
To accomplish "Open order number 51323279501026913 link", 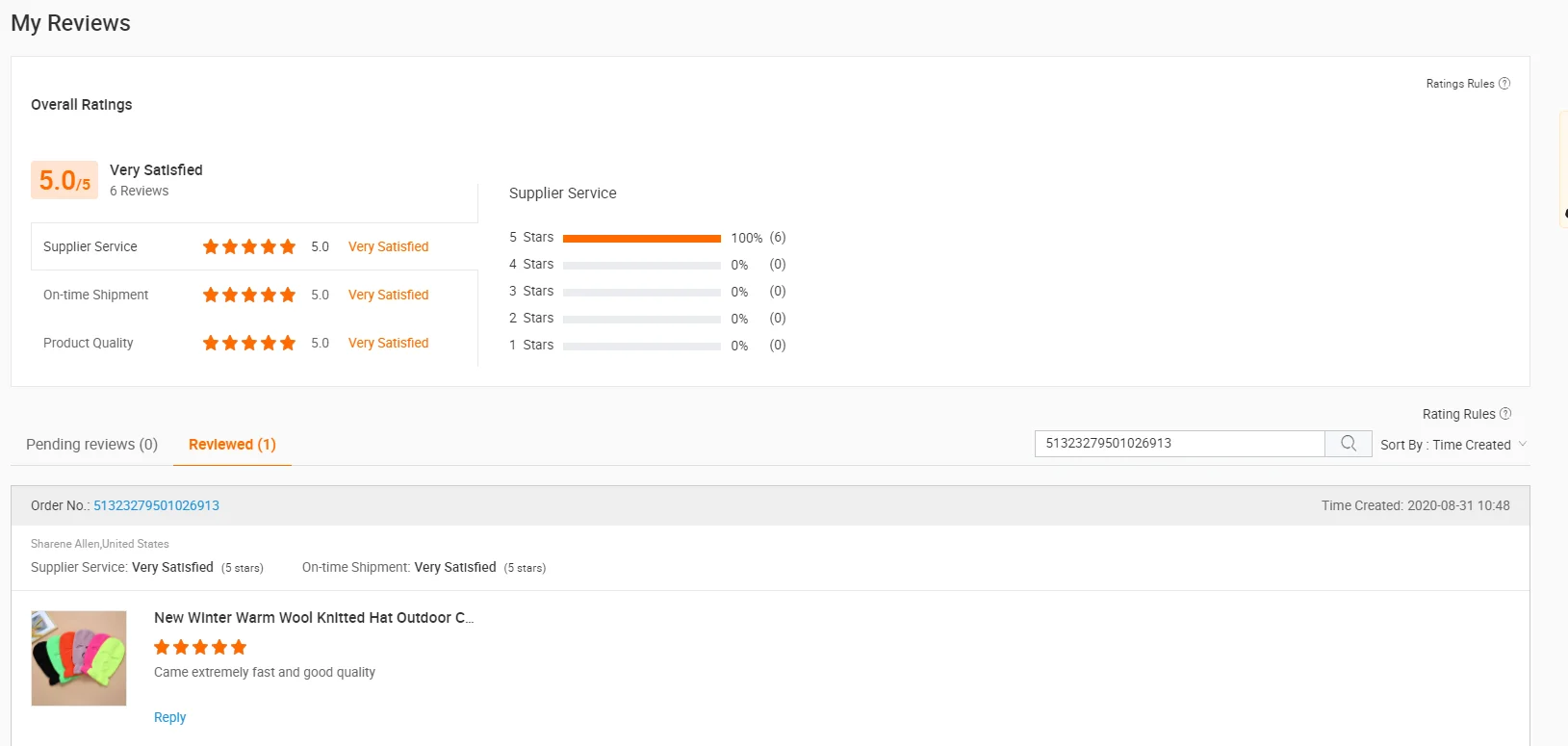I will [156, 505].
